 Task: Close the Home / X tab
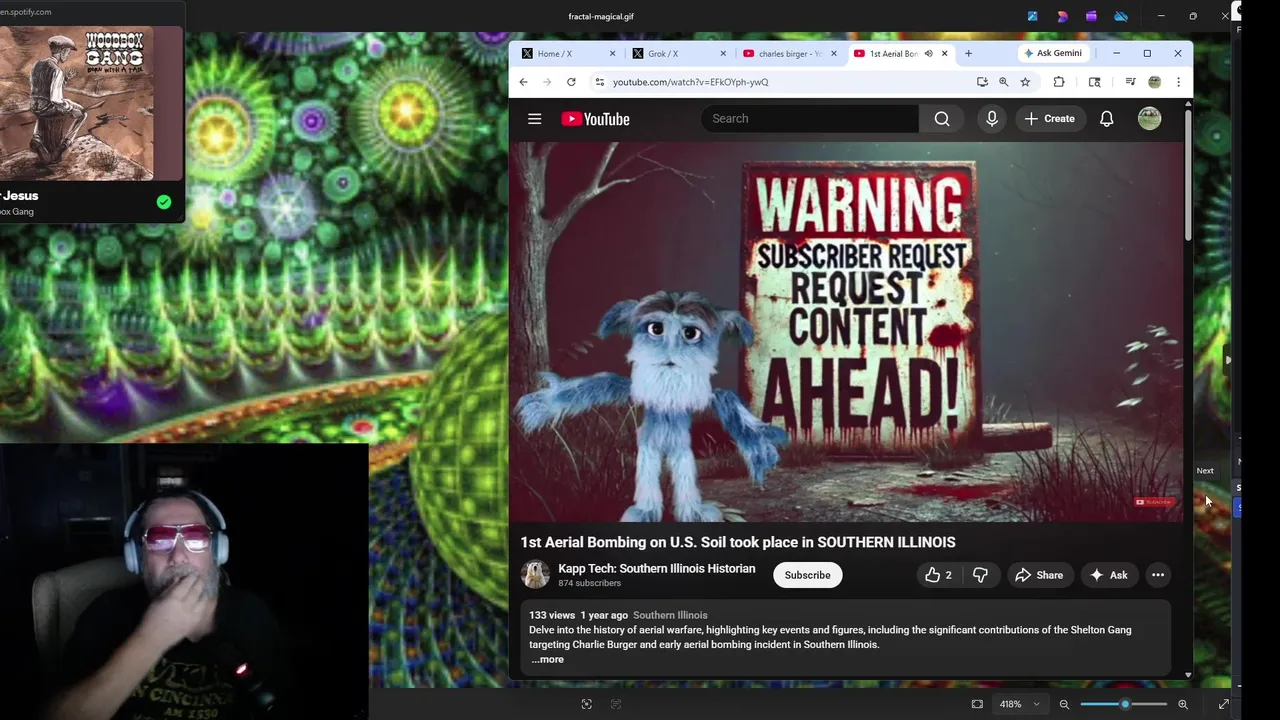(613, 53)
